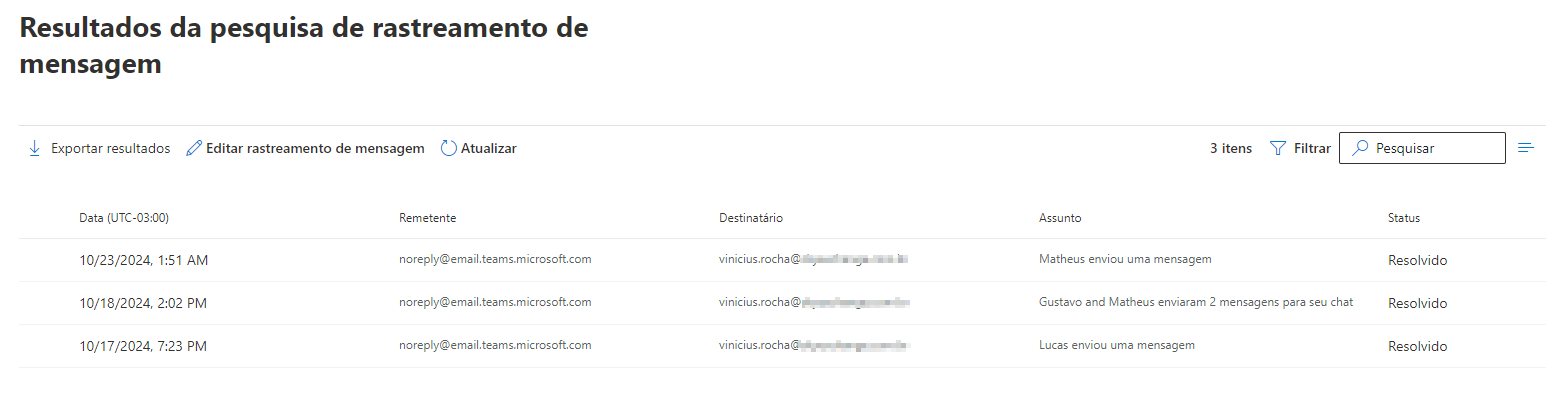Sort by the Assunto column header
1566x409 pixels.
pyautogui.click(x=1060, y=218)
